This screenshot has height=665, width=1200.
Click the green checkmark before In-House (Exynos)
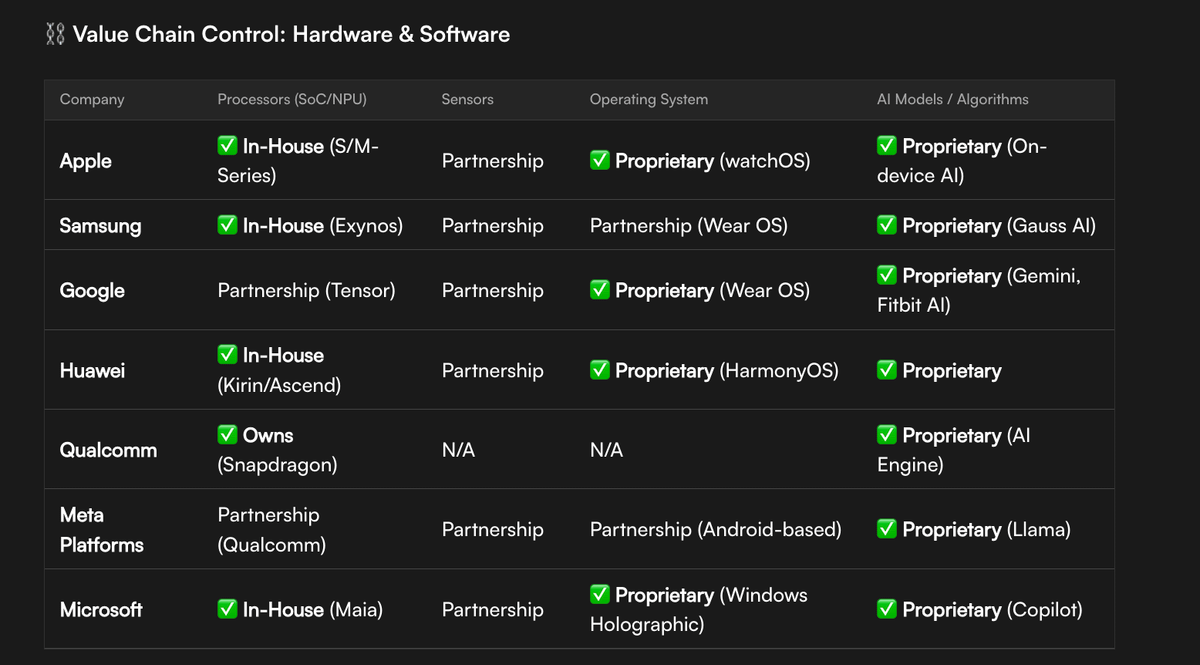tap(227, 225)
